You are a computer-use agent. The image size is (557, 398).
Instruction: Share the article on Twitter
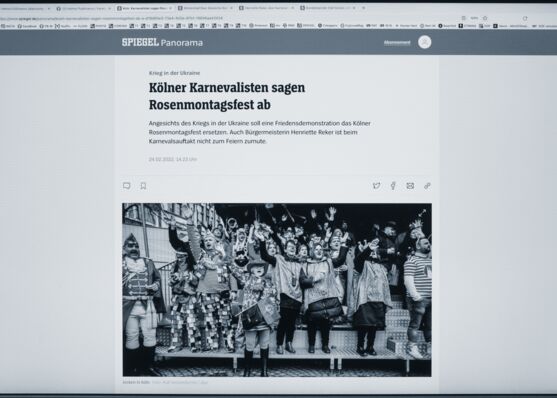[377, 186]
